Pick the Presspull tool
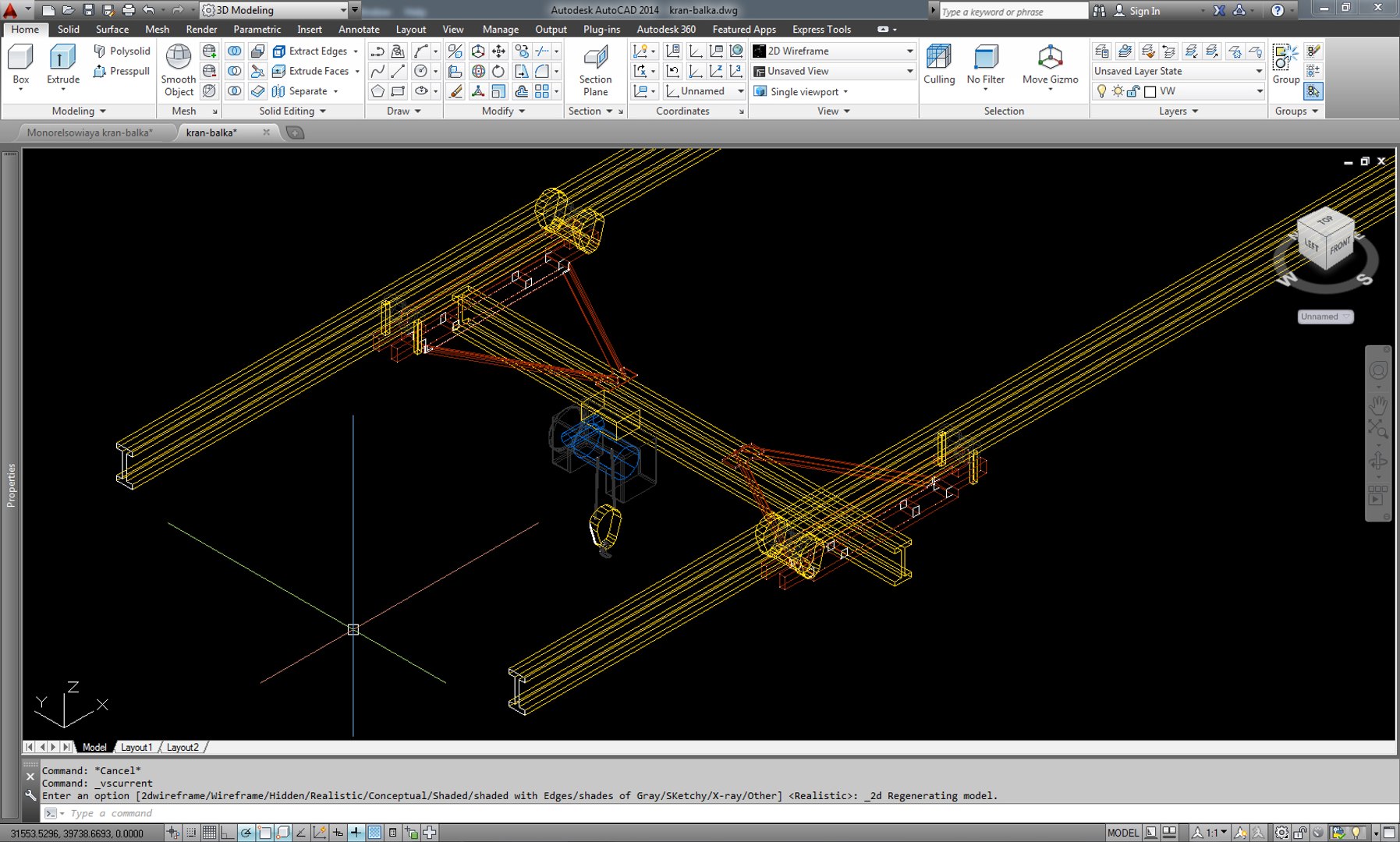1400x842 pixels. [x=122, y=71]
